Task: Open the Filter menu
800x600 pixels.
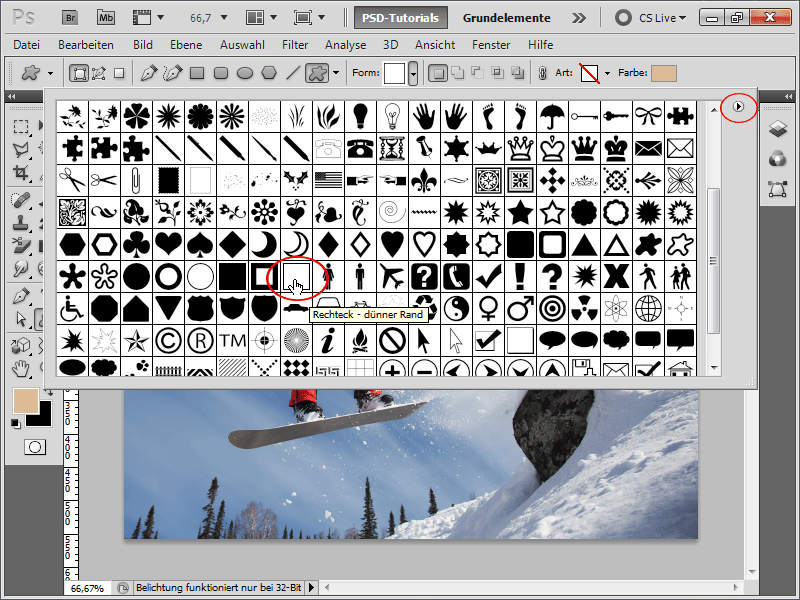Action: tap(295, 45)
